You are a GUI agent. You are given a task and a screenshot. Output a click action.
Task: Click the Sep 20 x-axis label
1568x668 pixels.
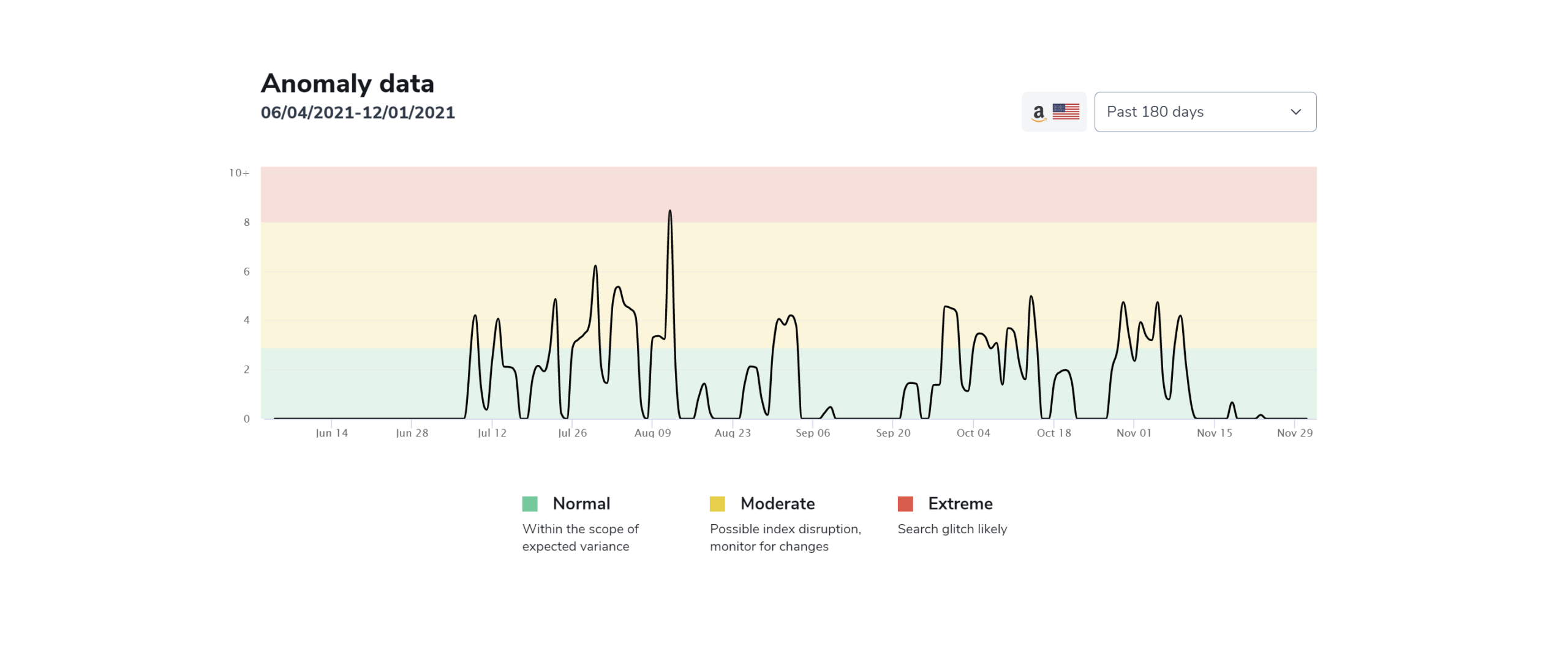[x=893, y=433]
